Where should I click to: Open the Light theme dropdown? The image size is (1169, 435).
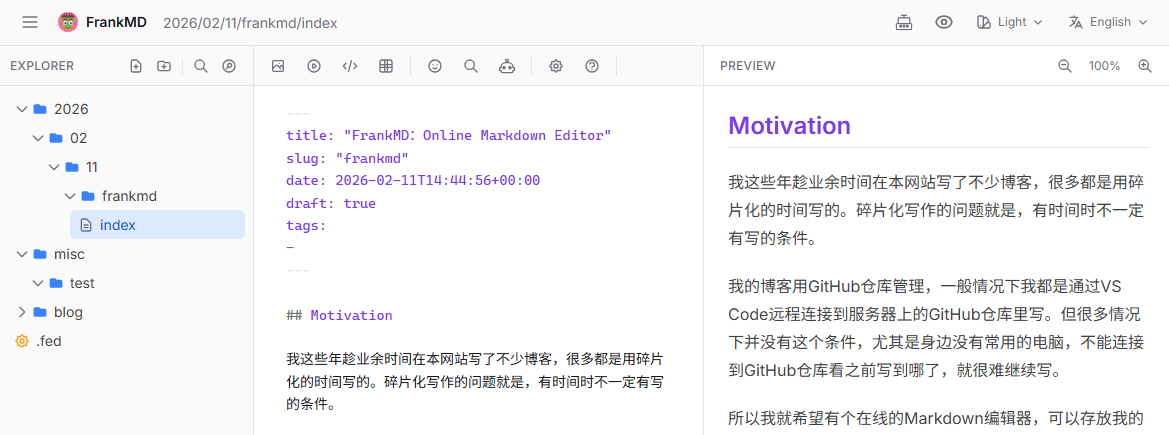coord(1009,22)
